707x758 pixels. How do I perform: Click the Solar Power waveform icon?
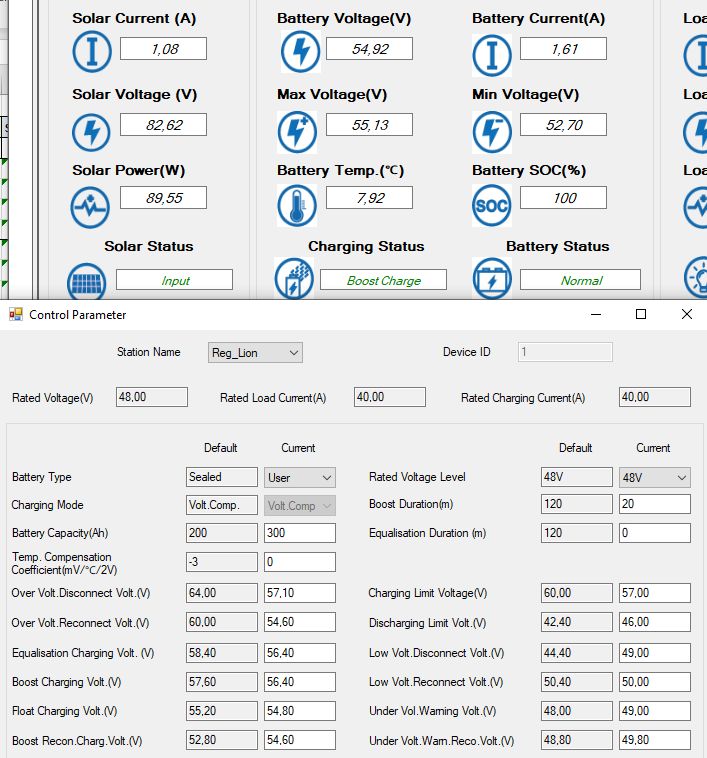point(91,206)
